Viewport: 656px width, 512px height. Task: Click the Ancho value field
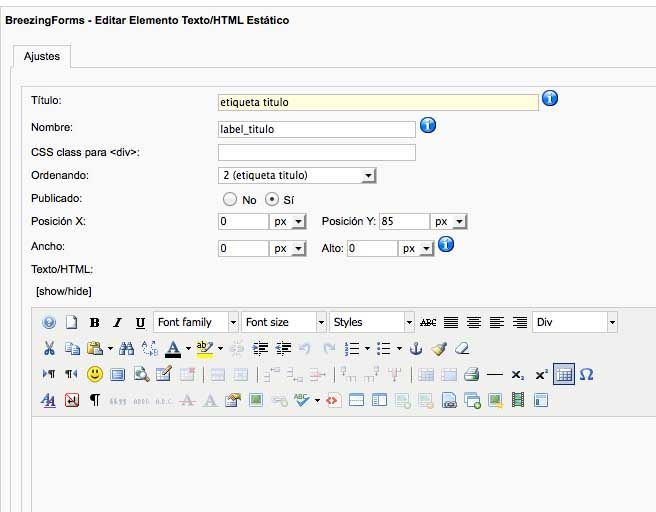click(x=243, y=248)
